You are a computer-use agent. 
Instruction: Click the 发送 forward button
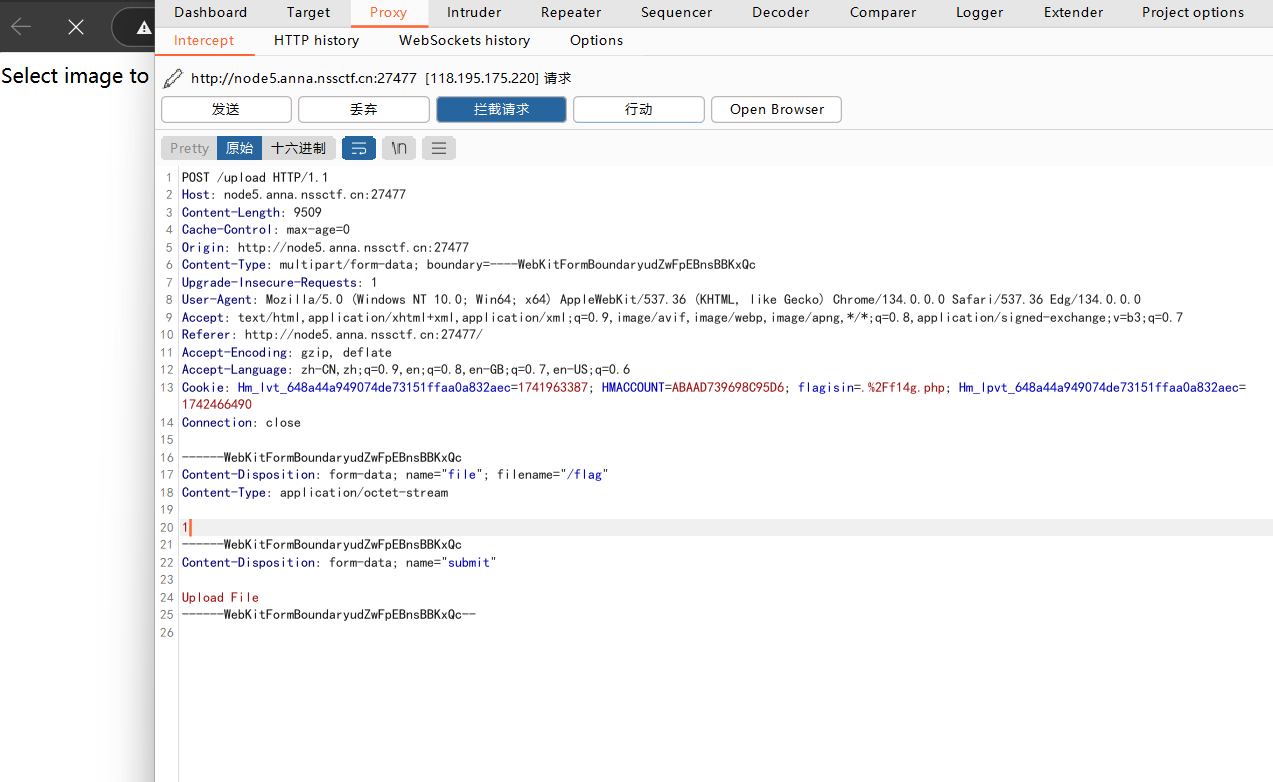tap(226, 109)
